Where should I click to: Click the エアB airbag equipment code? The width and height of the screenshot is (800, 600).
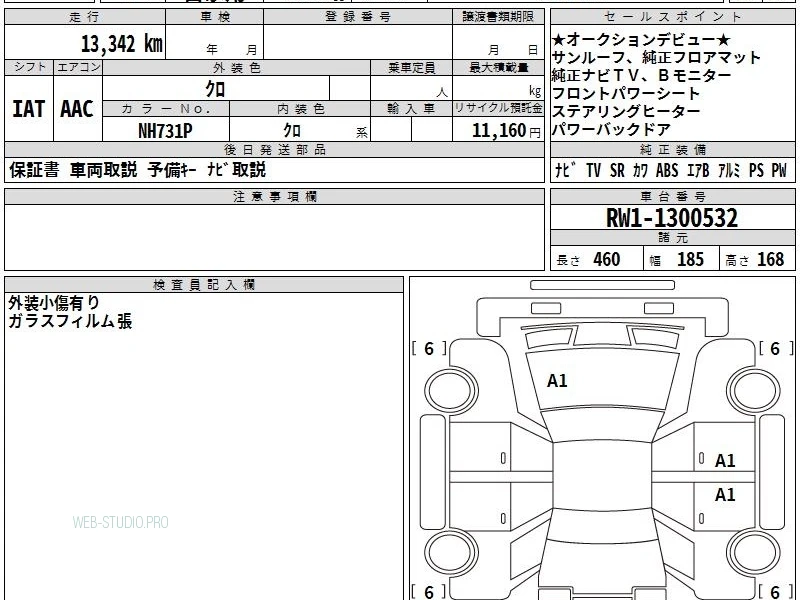pyautogui.click(x=698, y=170)
